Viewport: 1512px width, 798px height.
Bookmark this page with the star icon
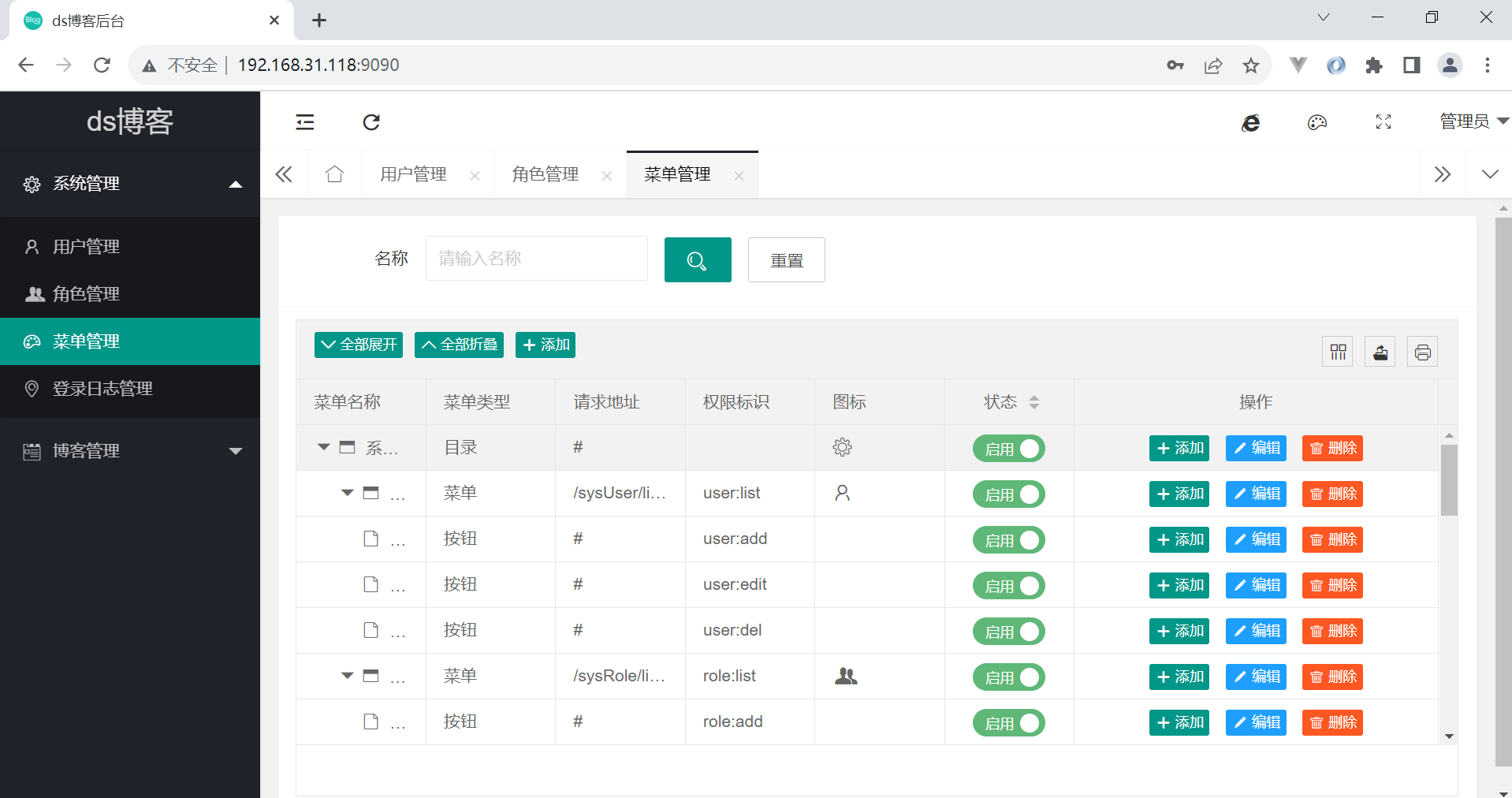(1251, 65)
